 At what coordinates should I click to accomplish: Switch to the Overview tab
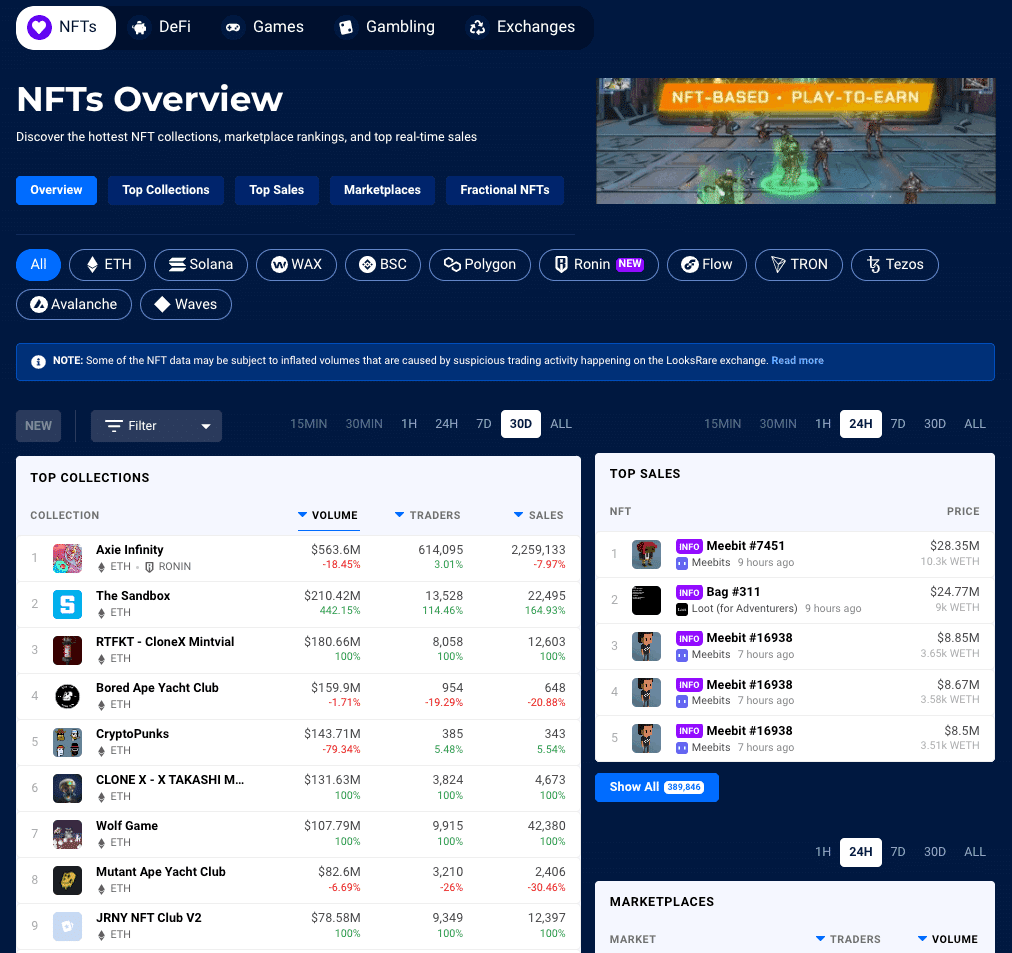tap(56, 190)
